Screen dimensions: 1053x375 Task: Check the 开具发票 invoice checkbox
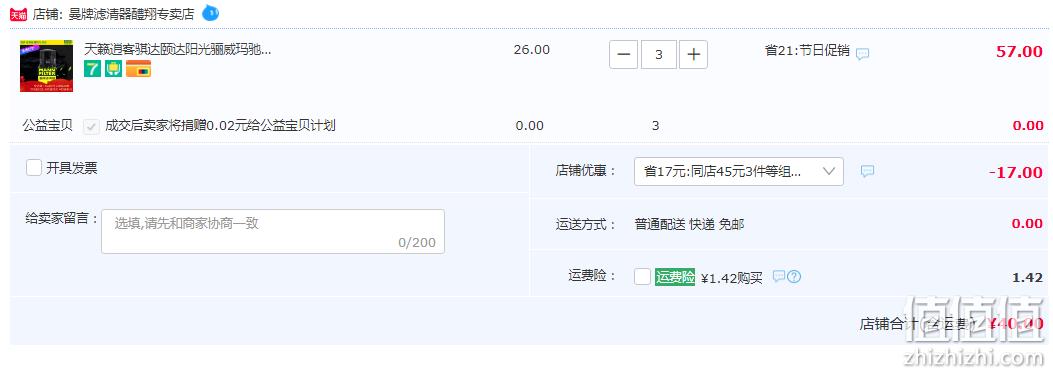pyautogui.click(x=34, y=167)
